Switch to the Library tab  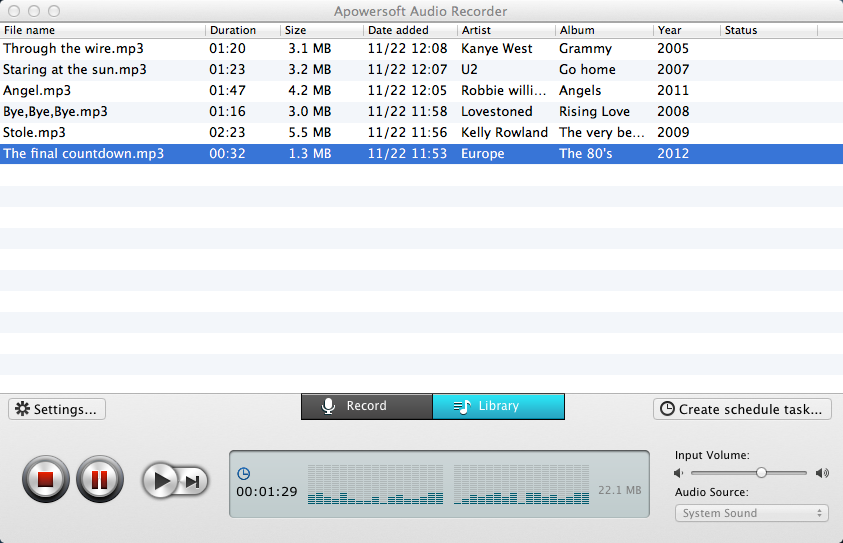[x=498, y=406]
